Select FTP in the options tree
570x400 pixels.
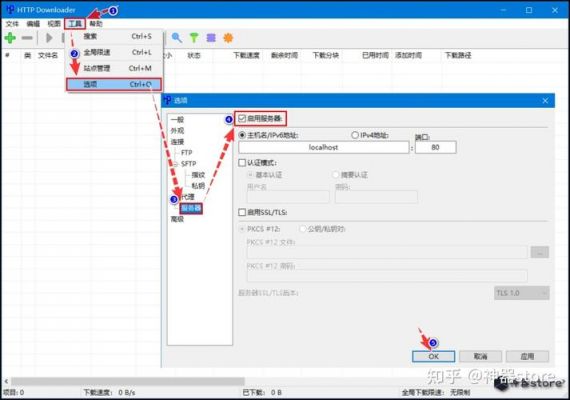tap(186, 153)
